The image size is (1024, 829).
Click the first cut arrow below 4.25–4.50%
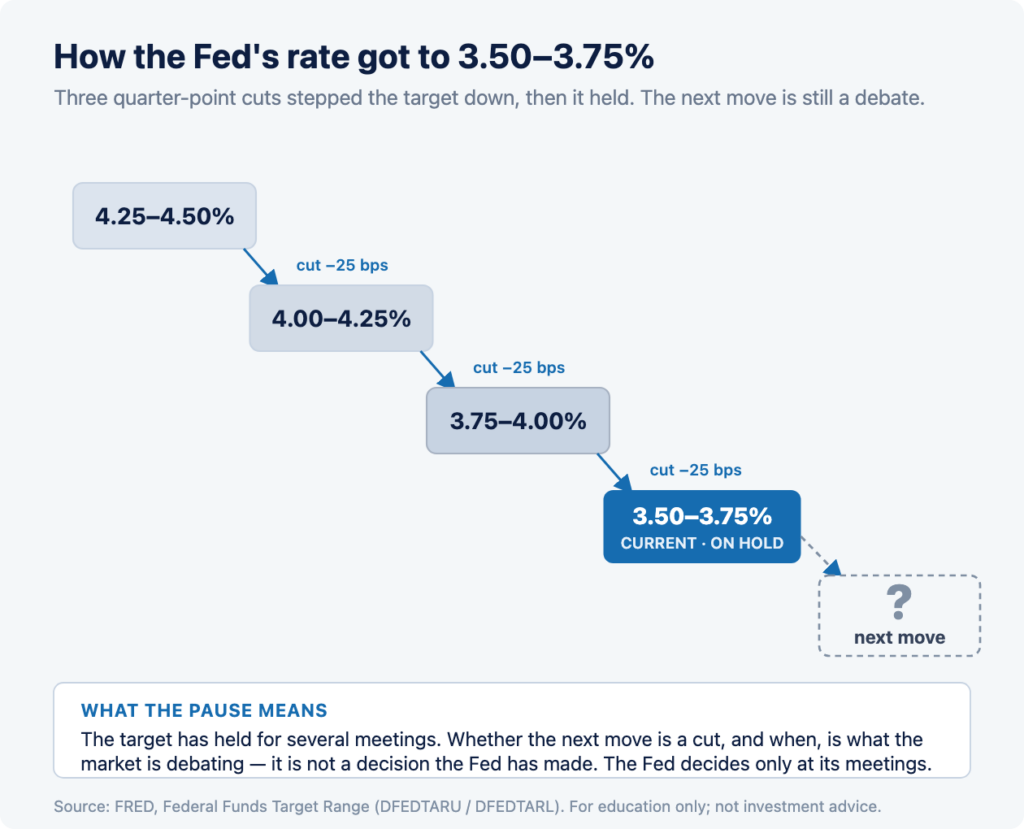pos(261,267)
